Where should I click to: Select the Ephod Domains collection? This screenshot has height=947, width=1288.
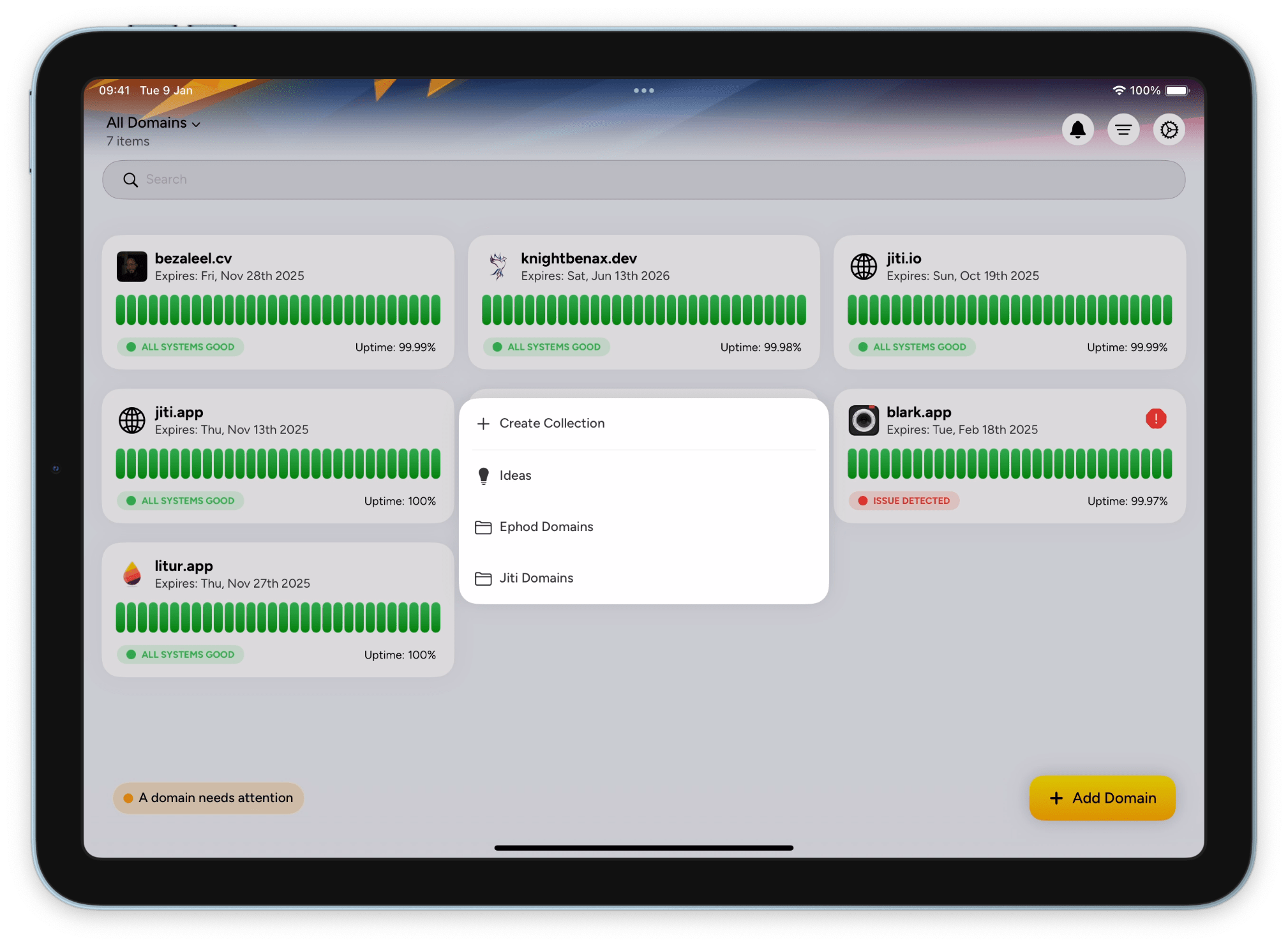(546, 526)
